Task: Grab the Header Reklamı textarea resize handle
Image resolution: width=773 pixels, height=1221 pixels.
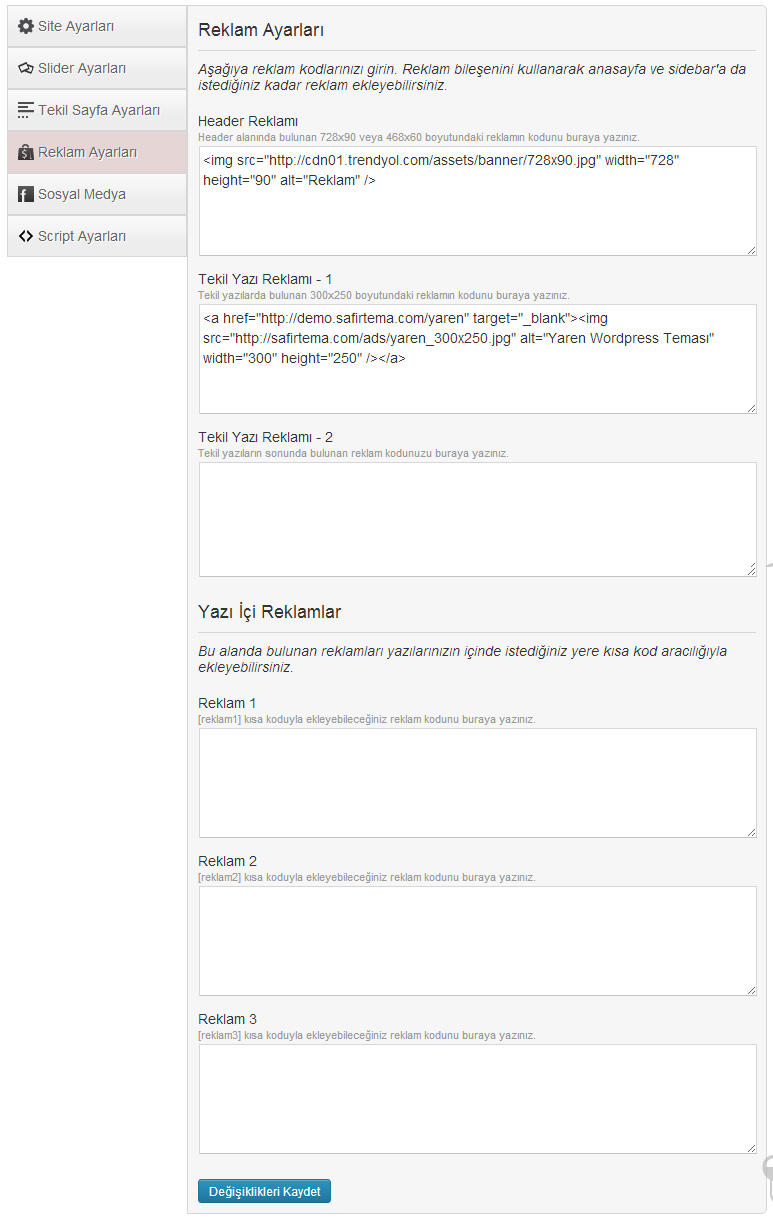Action: point(751,250)
